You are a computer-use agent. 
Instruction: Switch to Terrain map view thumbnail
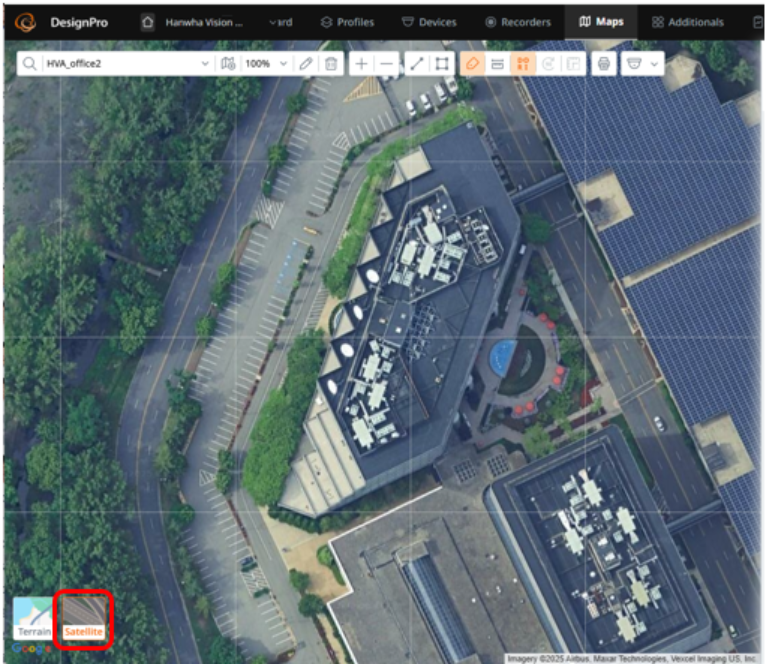point(32,618)
